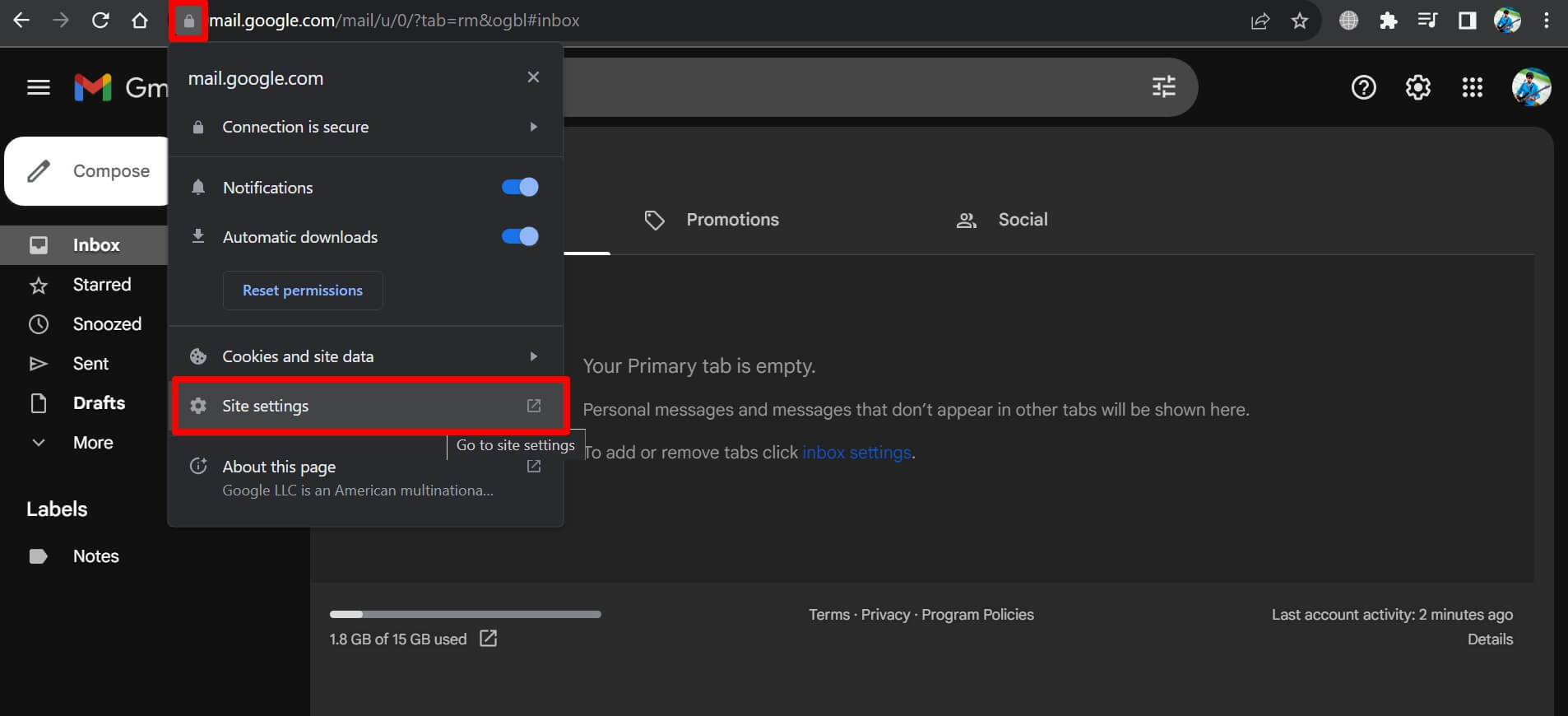Open the globe extension icon
This screenshot has height=716, width=1568.
1348,21
